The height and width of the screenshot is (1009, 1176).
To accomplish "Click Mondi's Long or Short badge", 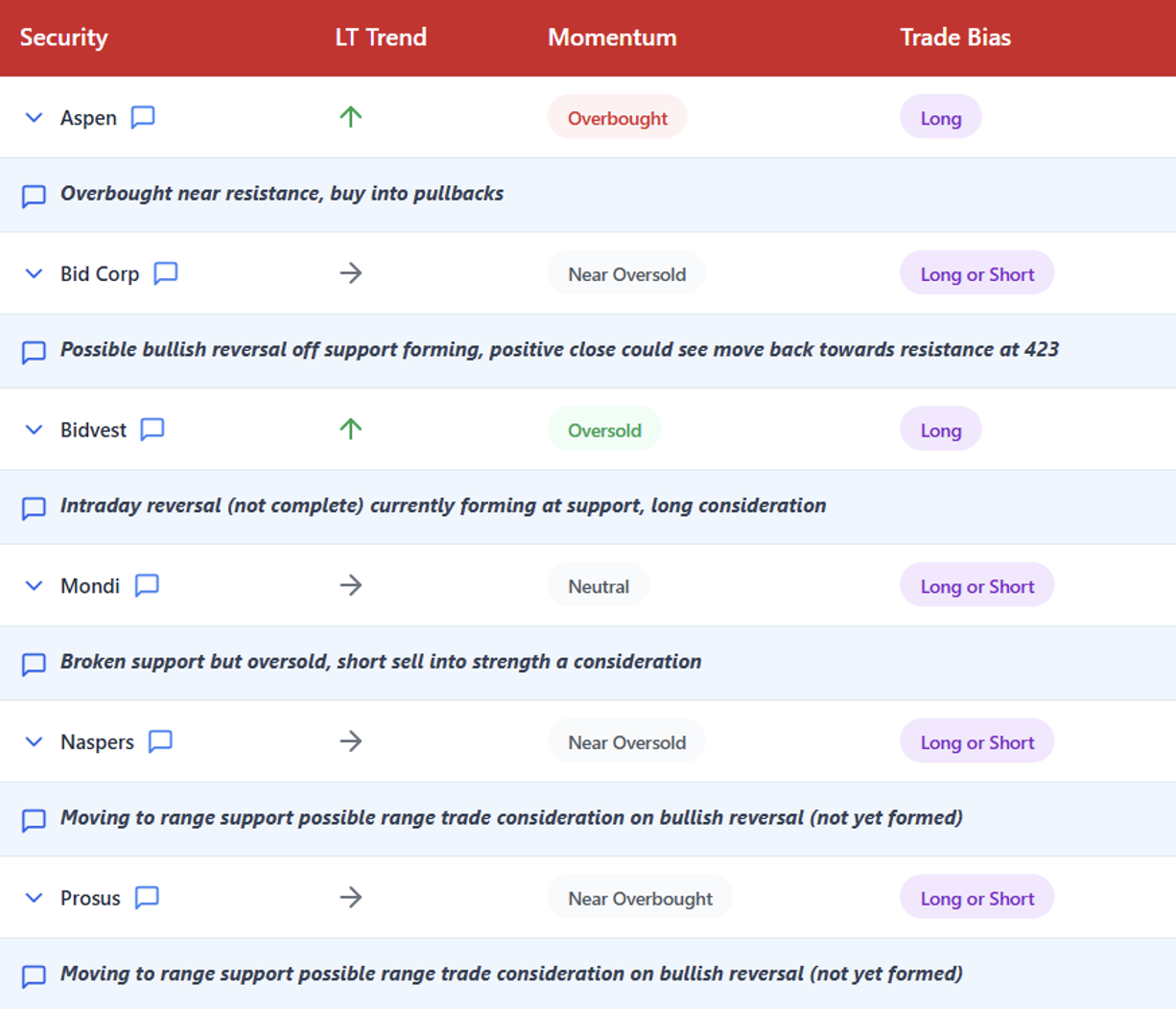I will pos(976,586).
